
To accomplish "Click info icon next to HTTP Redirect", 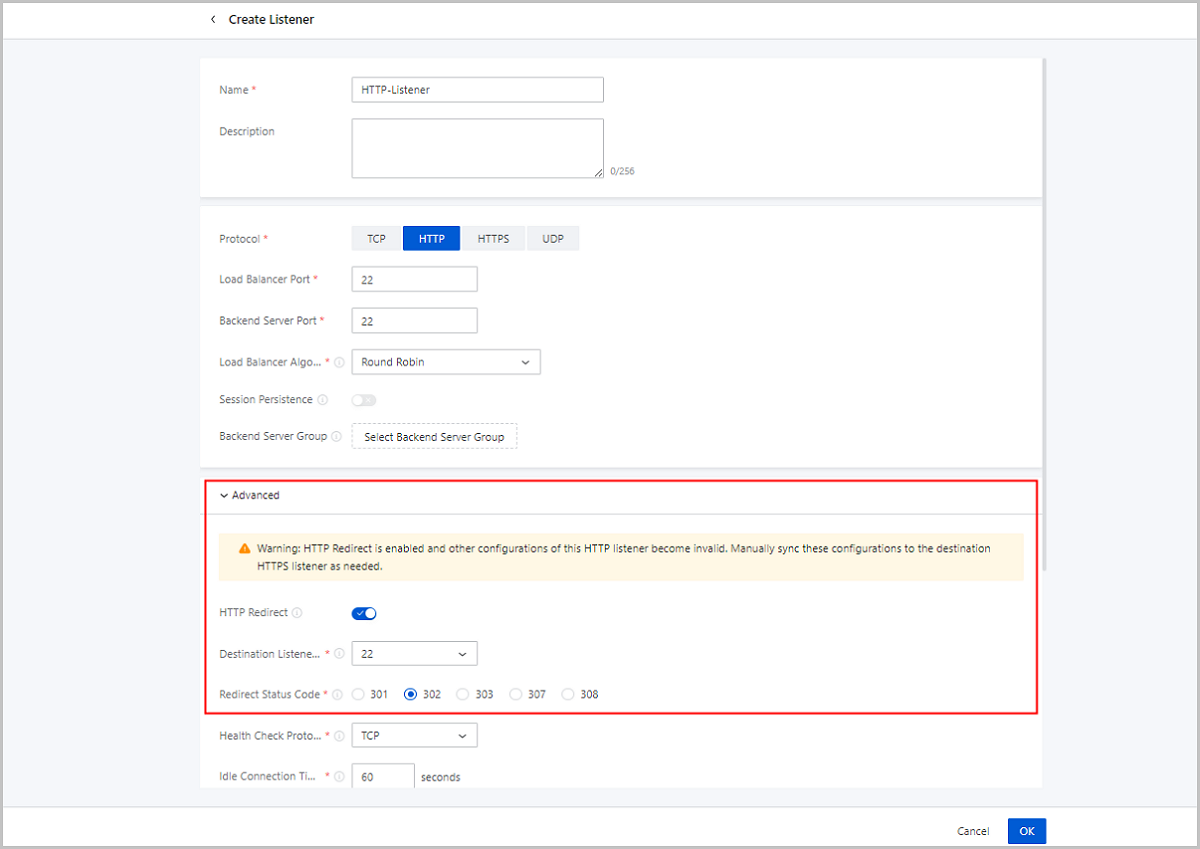I will click(297, 613).
